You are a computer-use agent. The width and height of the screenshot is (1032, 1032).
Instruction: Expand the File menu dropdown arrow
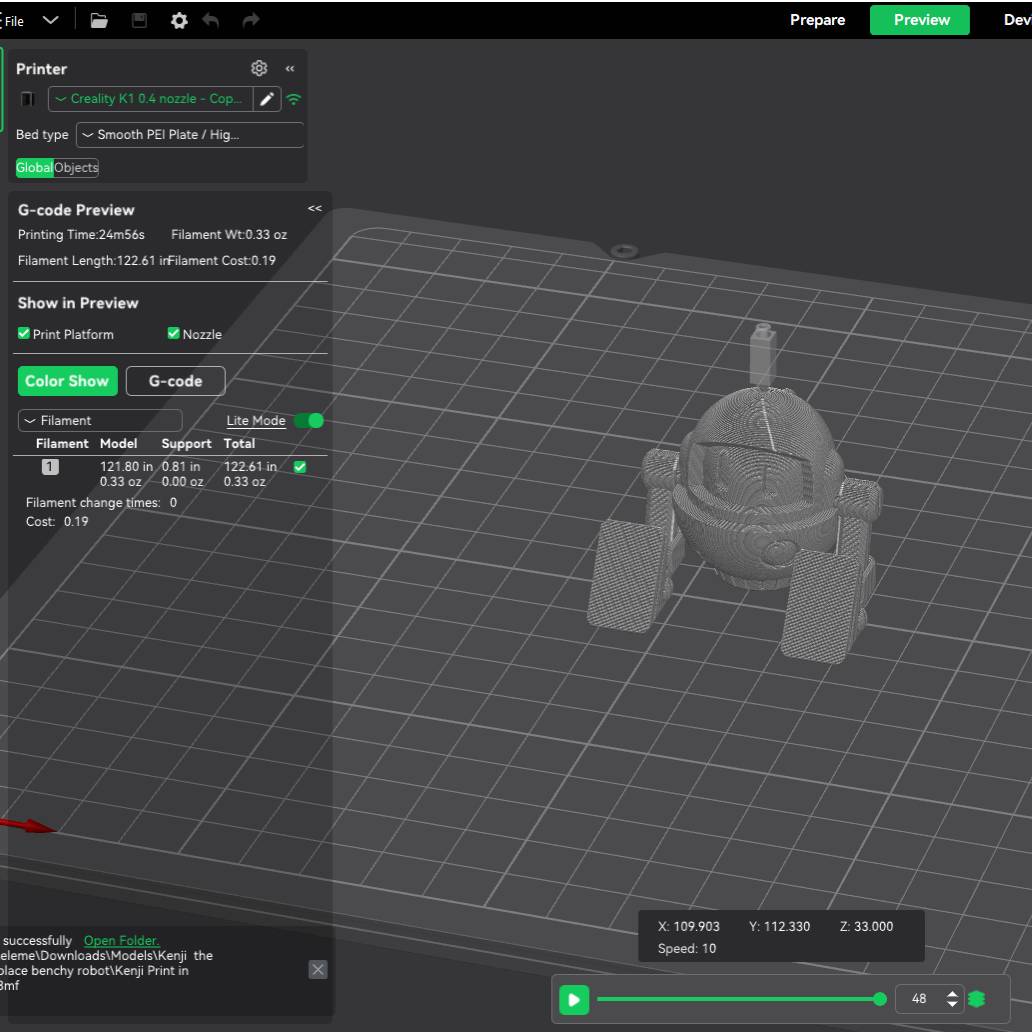tap(51, 20)
